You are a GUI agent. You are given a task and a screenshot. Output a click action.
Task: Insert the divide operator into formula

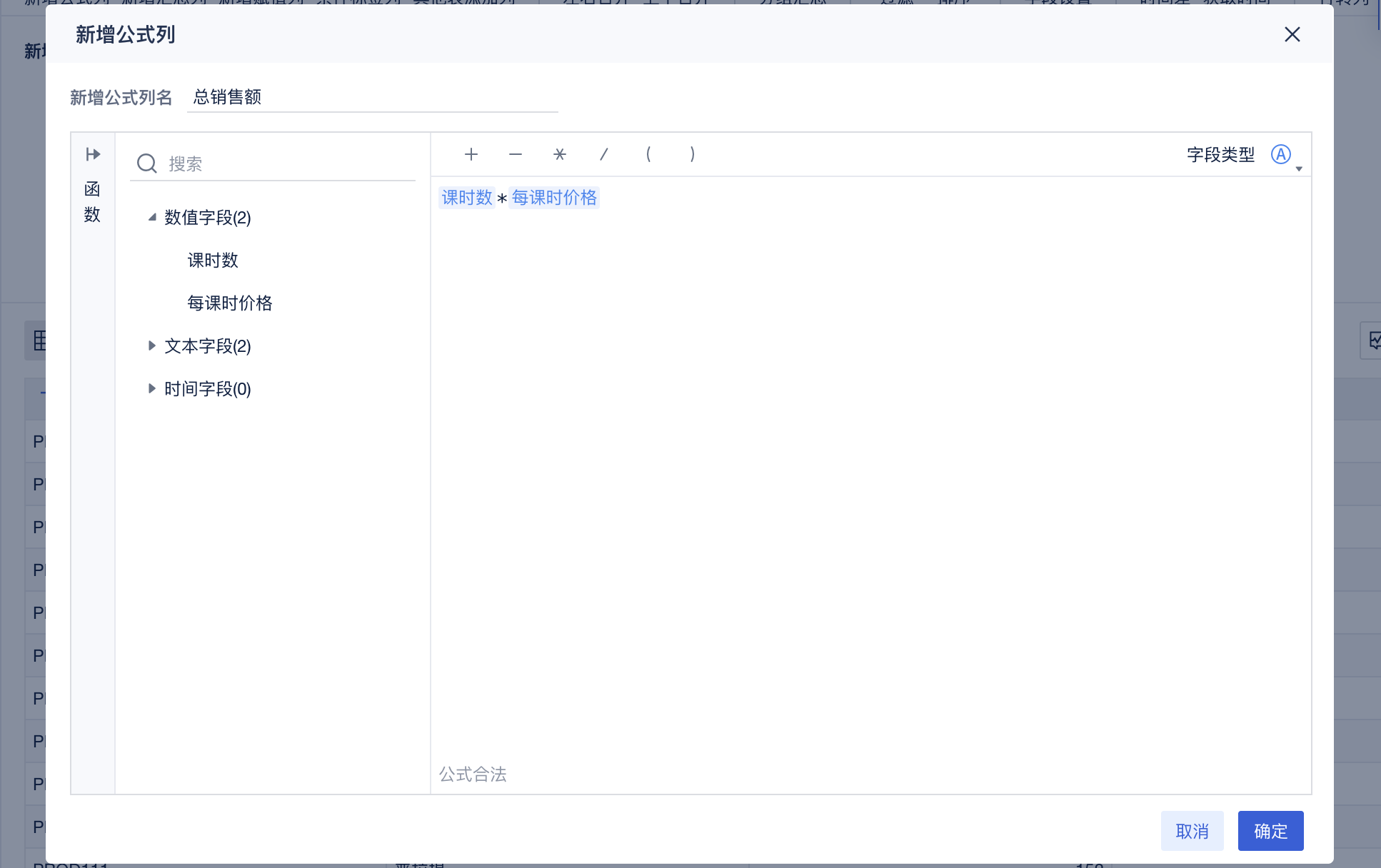point(604,154)
